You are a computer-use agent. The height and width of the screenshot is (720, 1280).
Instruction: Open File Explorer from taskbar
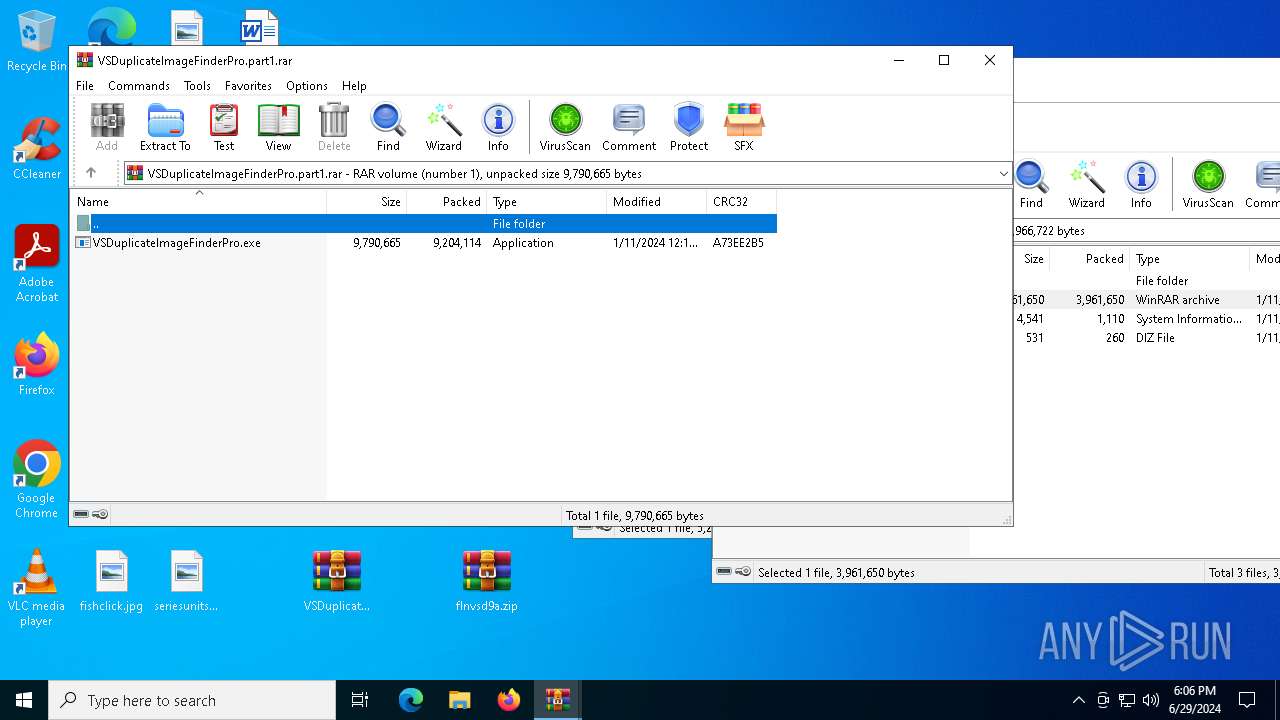[459, 700]
